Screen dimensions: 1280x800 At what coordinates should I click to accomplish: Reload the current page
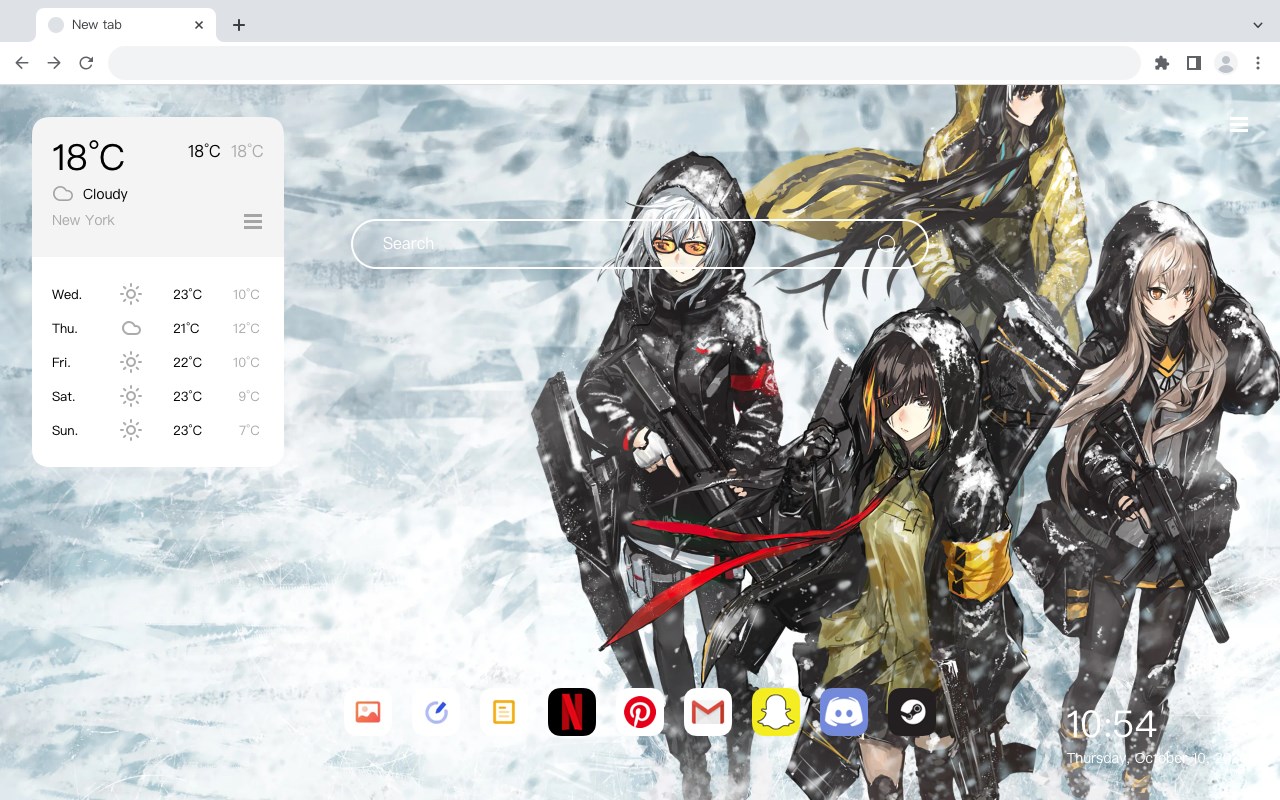[86, 63]
